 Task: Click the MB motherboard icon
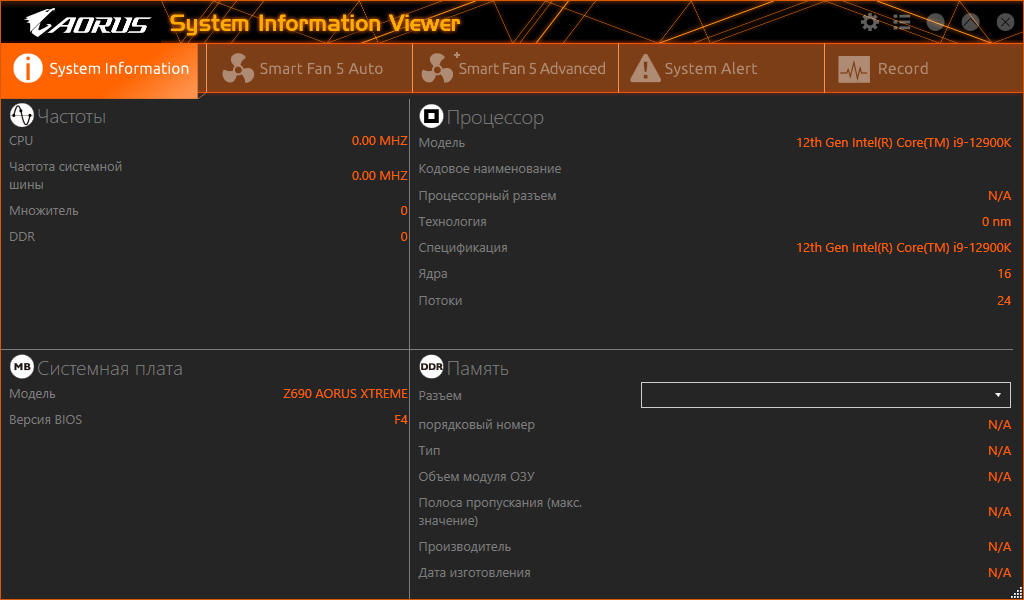point(22,367)
